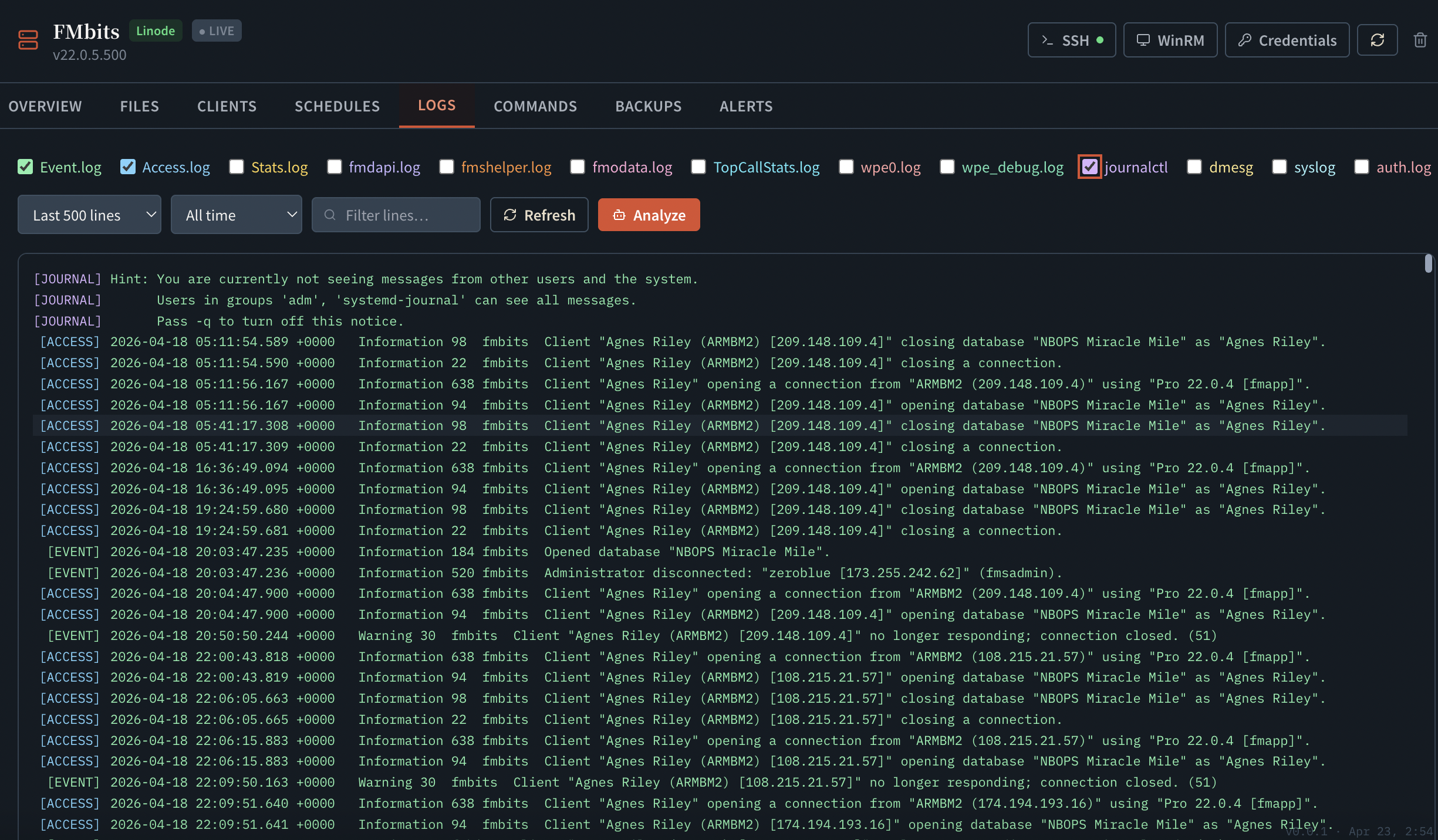Open the WinRM monitor connection
Screen dimensions: 1438x840
click(1170, 40)
